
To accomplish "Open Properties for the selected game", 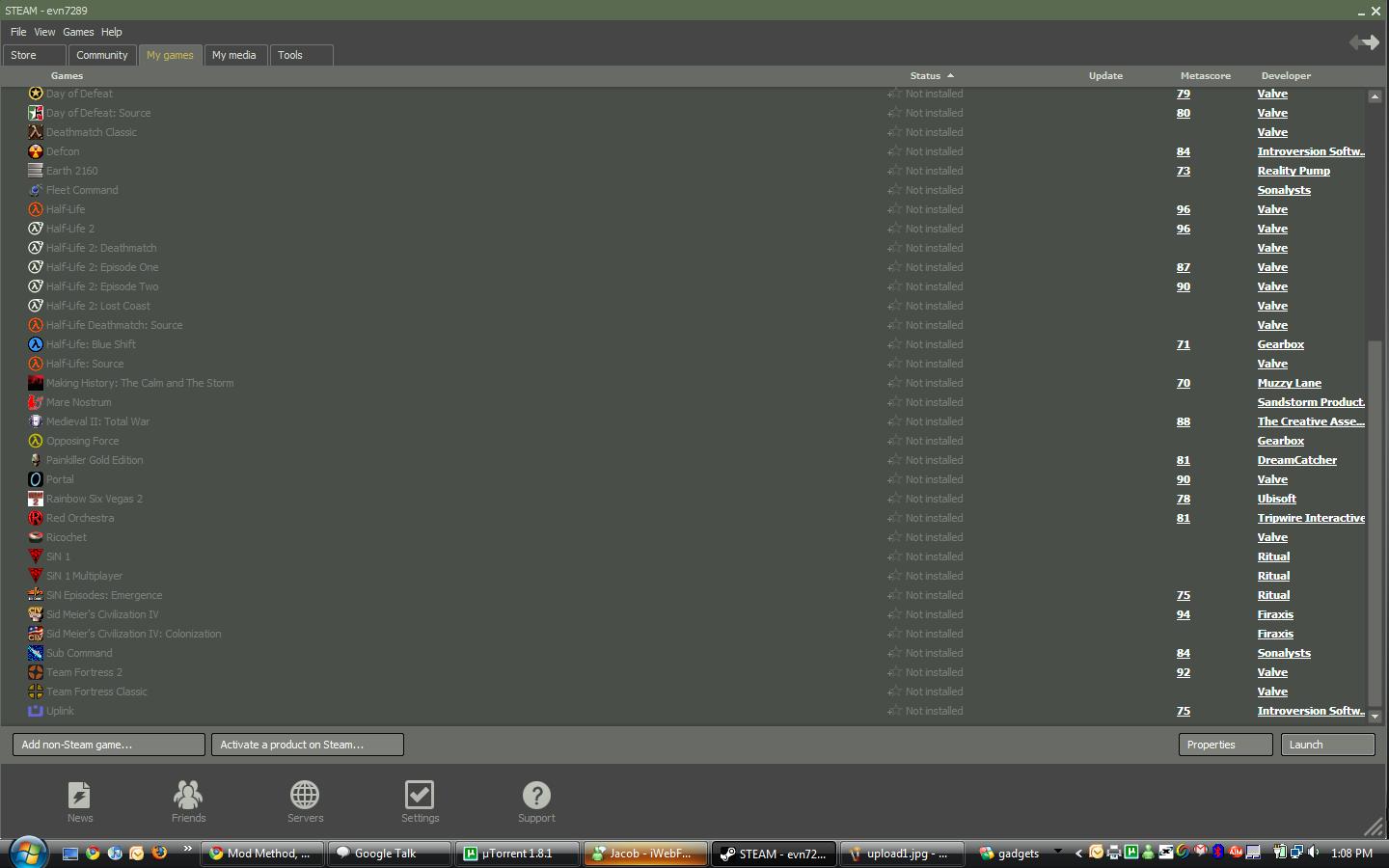I will click(x=1226, y=745).
